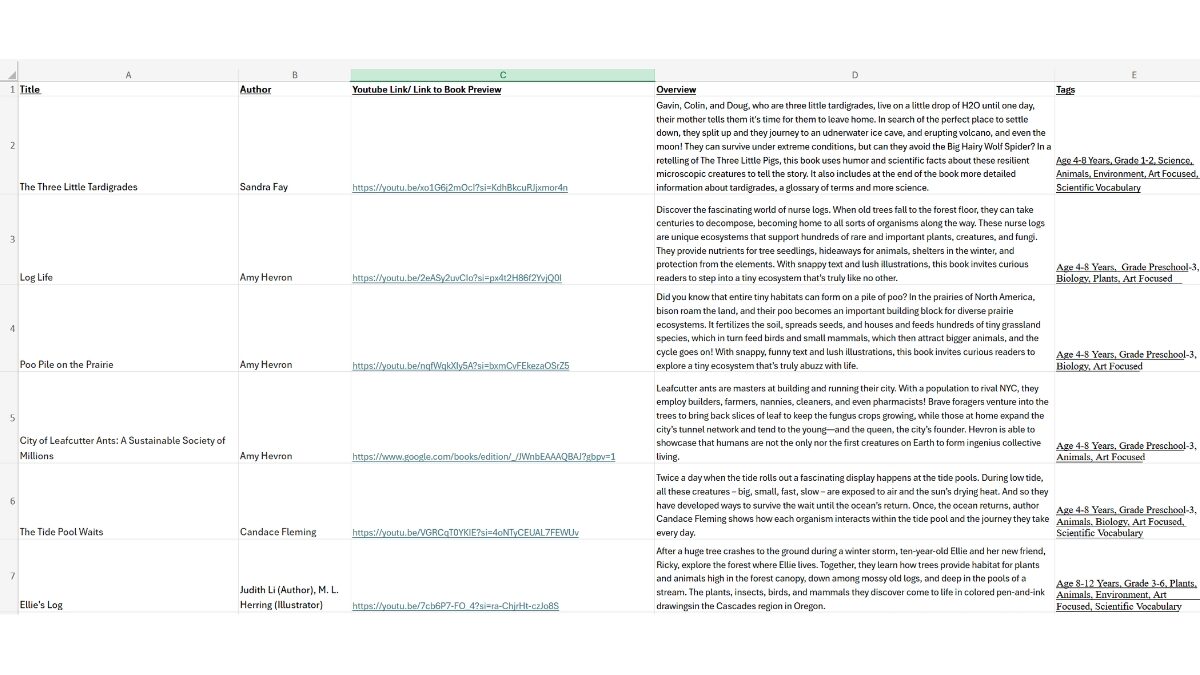Select the tags cell for Log Life
Viewport: 1200px width, 675px height.
[x=1125, y=272]
